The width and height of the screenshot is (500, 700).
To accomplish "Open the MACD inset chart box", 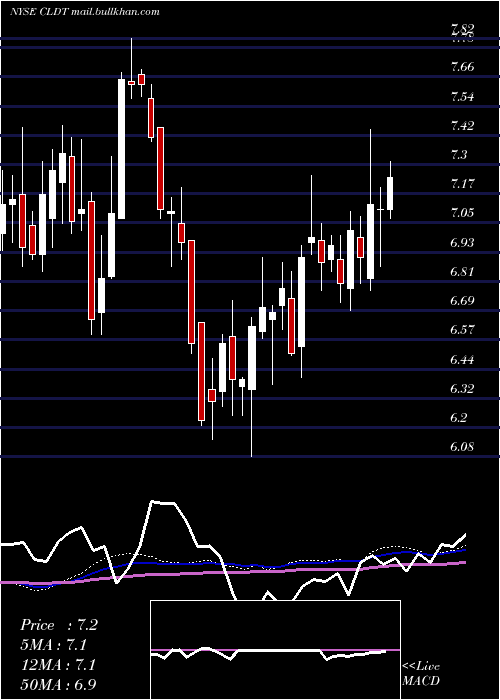I will point(275,650).
